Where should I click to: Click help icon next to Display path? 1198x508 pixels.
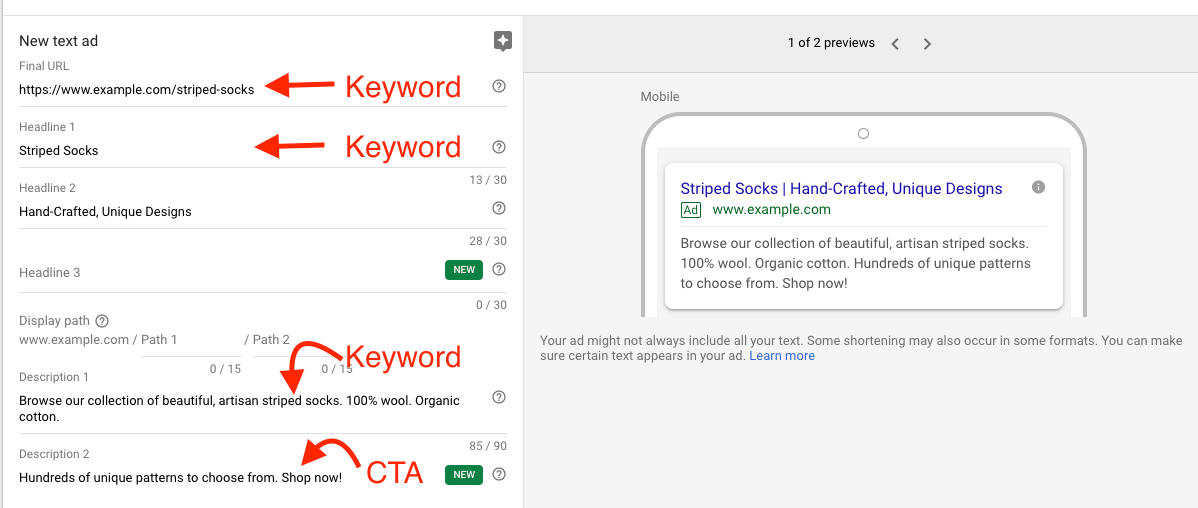pos(102,321)
